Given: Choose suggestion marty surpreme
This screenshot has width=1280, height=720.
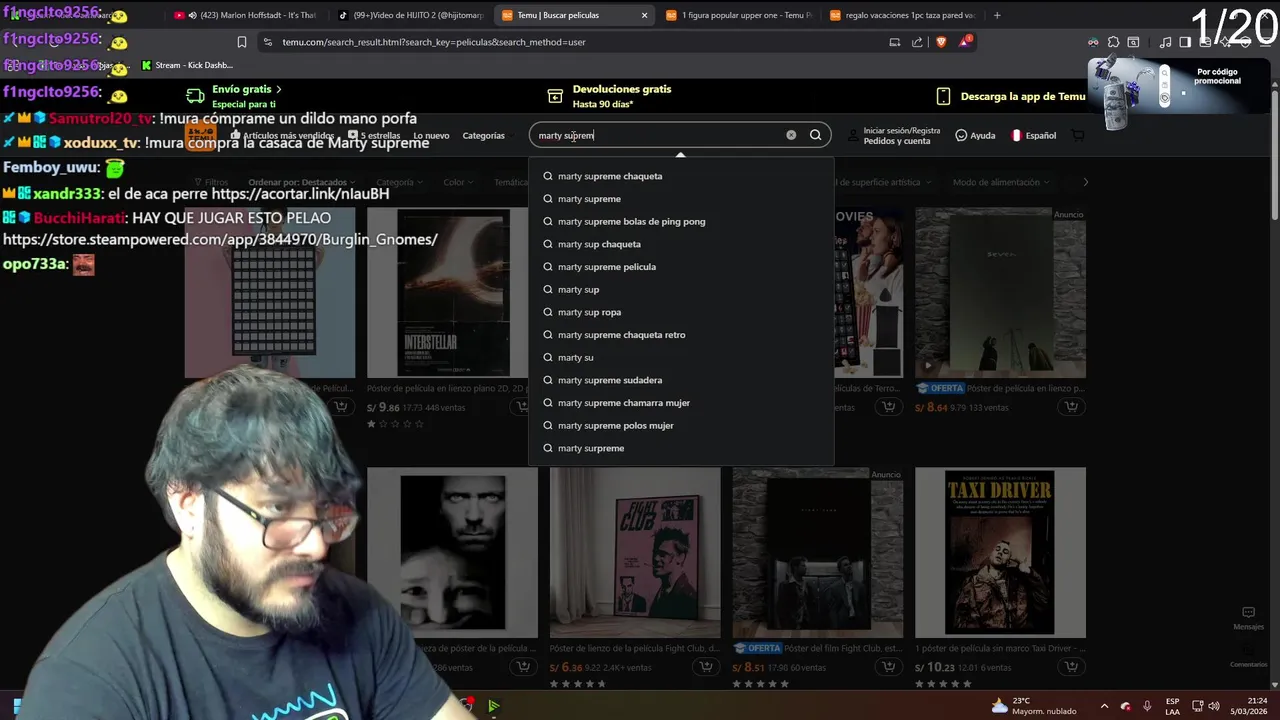Looking at the screenshot, I should point(681,448).
